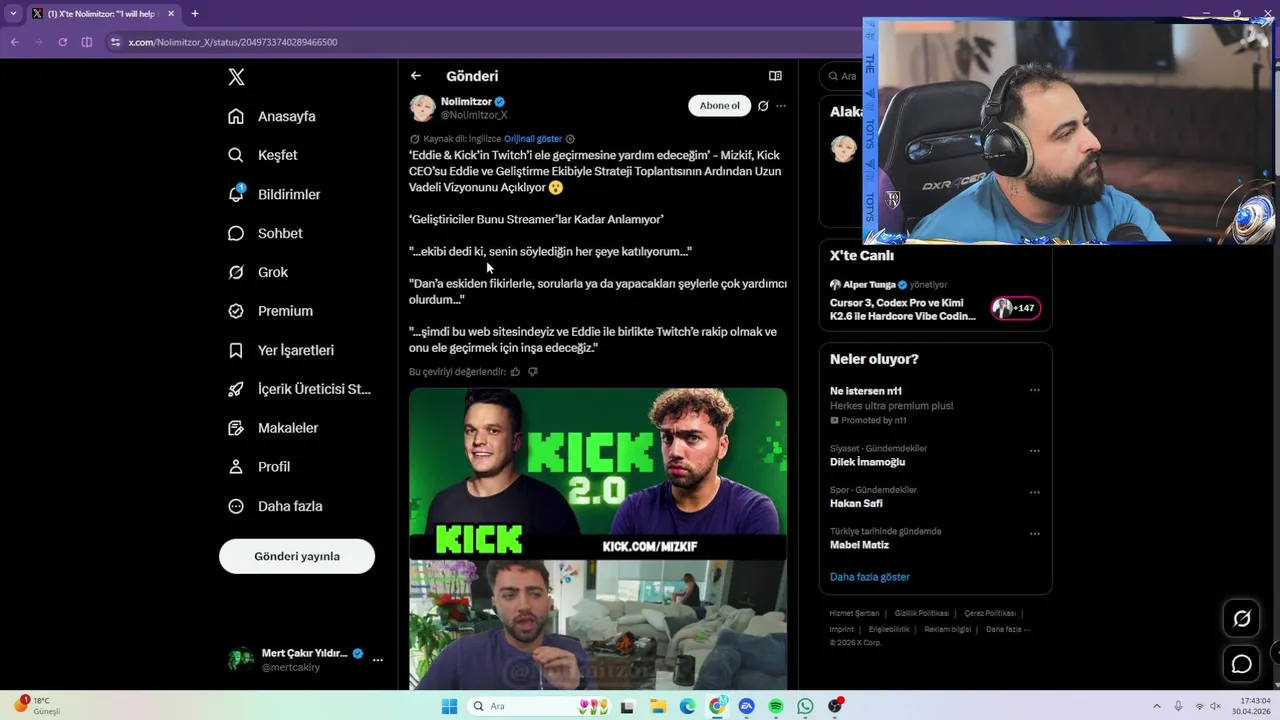
Task: Go back using the post arrow
Action: [416, 76]
